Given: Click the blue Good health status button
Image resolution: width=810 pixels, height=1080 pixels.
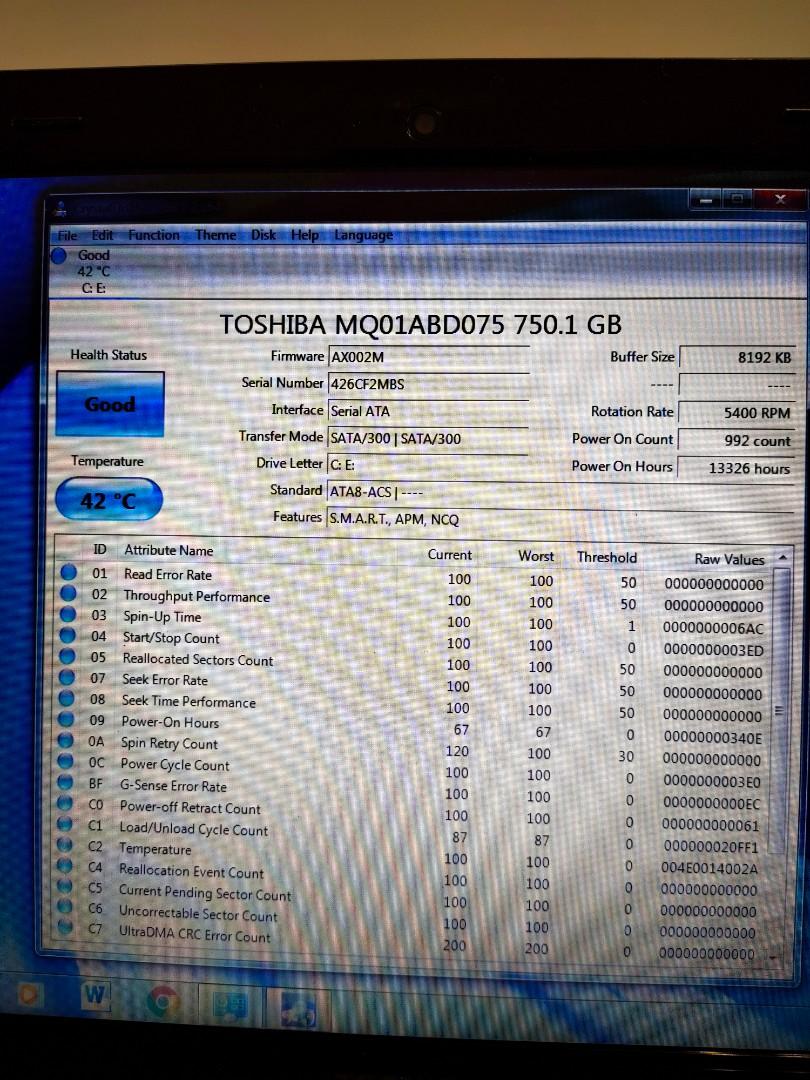Looking at the screenshot, I should tap(110, 404).
